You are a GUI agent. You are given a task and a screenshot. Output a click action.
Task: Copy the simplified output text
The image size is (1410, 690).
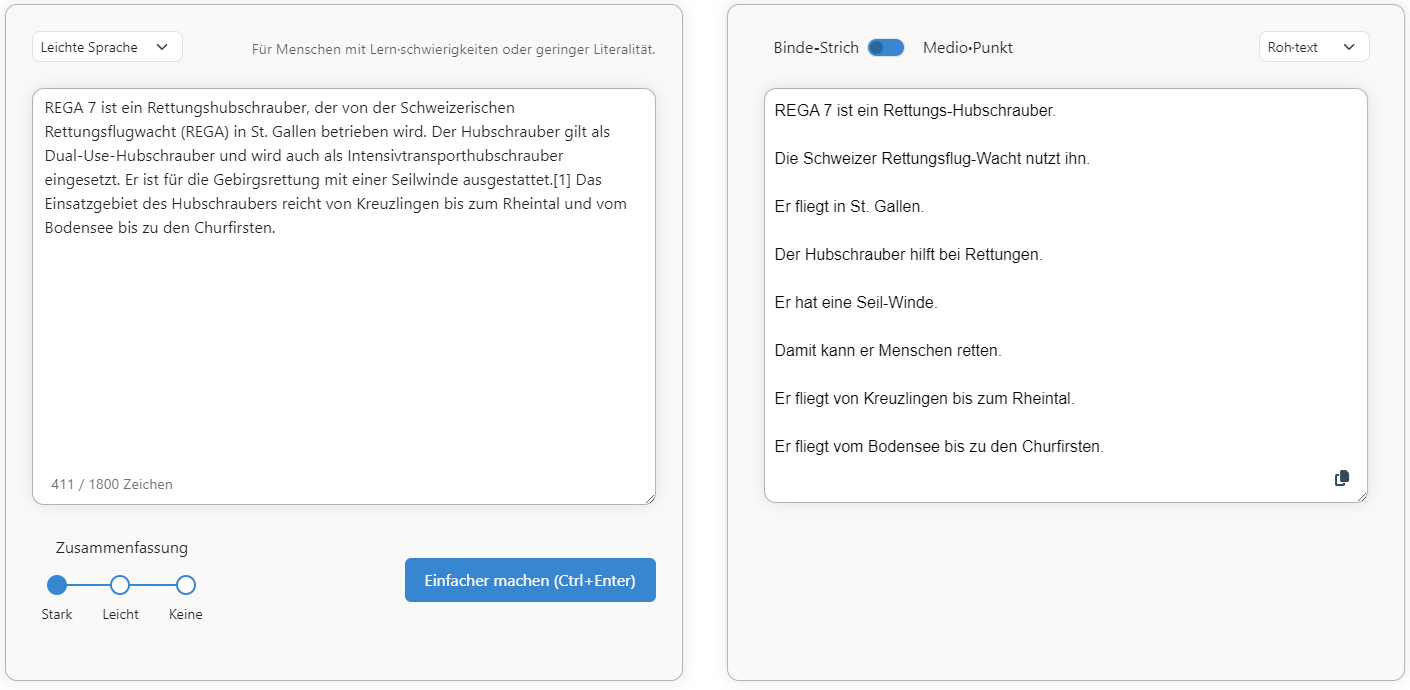(1342, 478)
